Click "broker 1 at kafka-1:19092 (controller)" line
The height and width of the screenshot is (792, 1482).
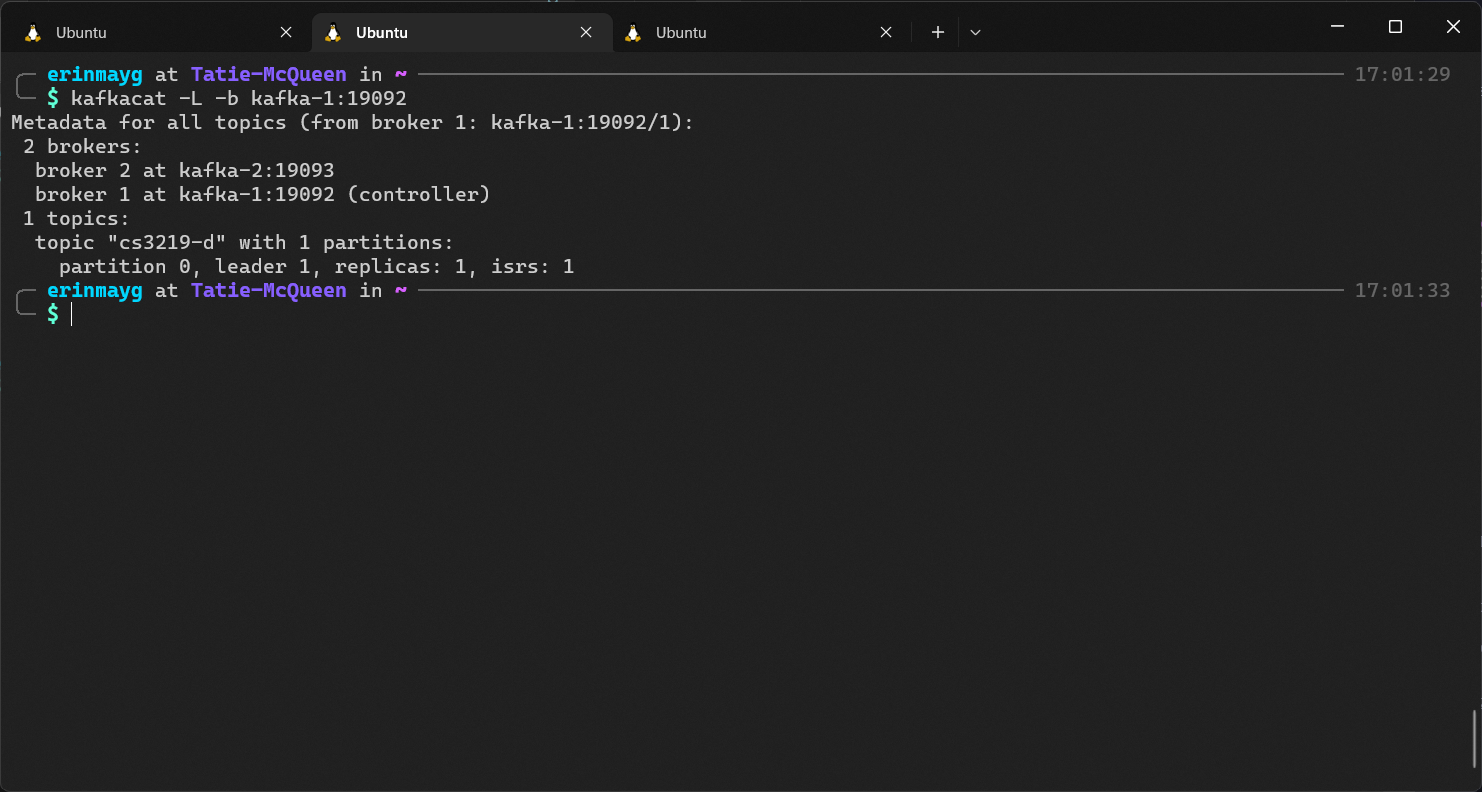[263, 194]
